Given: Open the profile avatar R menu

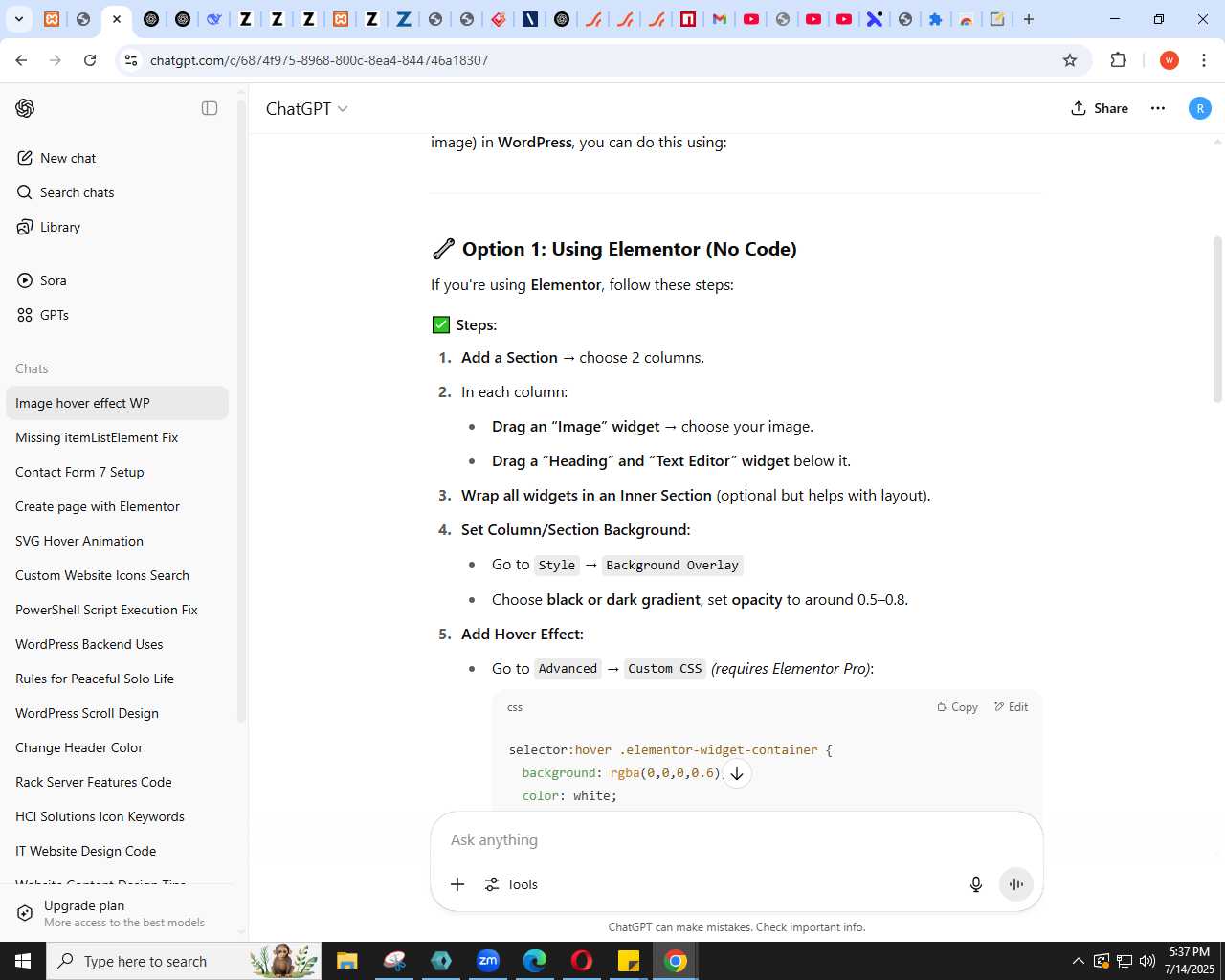Looking at the screenshot, I should (x=1200, y=108).
